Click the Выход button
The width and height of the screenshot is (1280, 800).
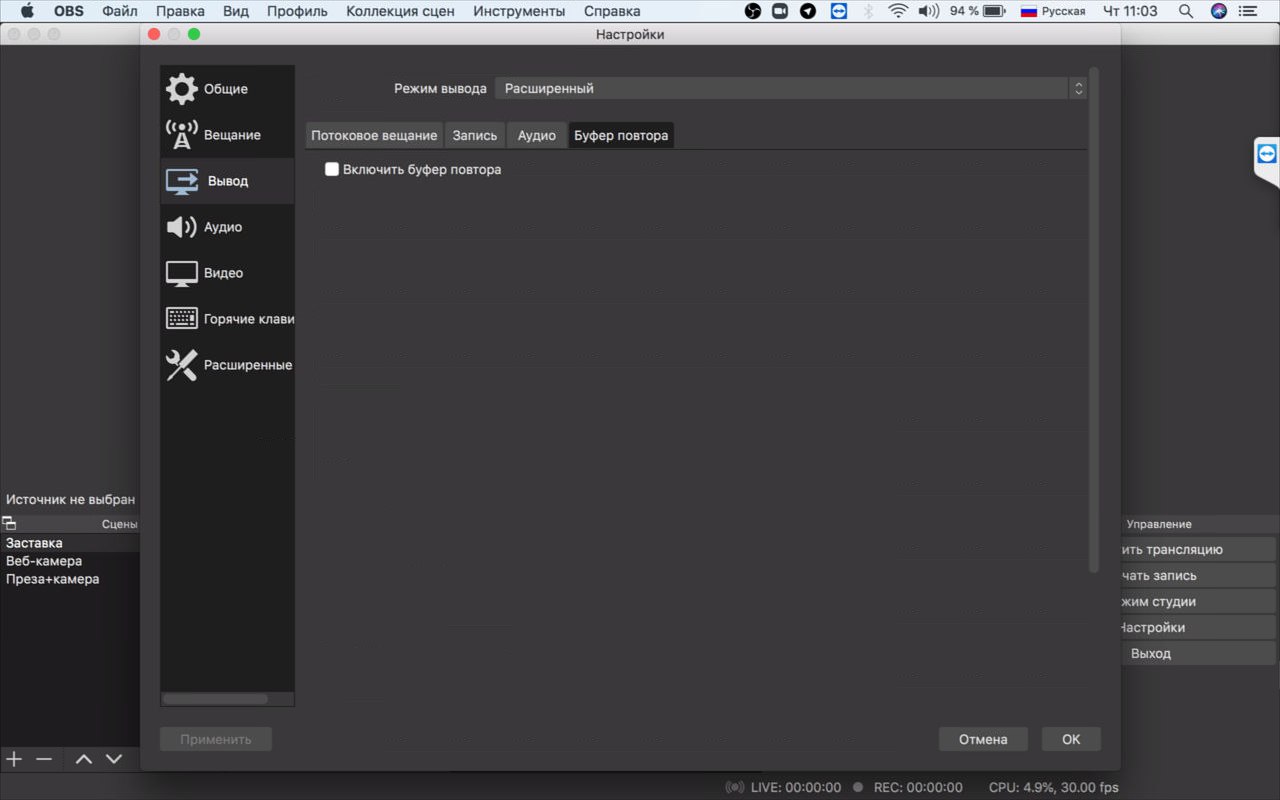(1198, 653)
